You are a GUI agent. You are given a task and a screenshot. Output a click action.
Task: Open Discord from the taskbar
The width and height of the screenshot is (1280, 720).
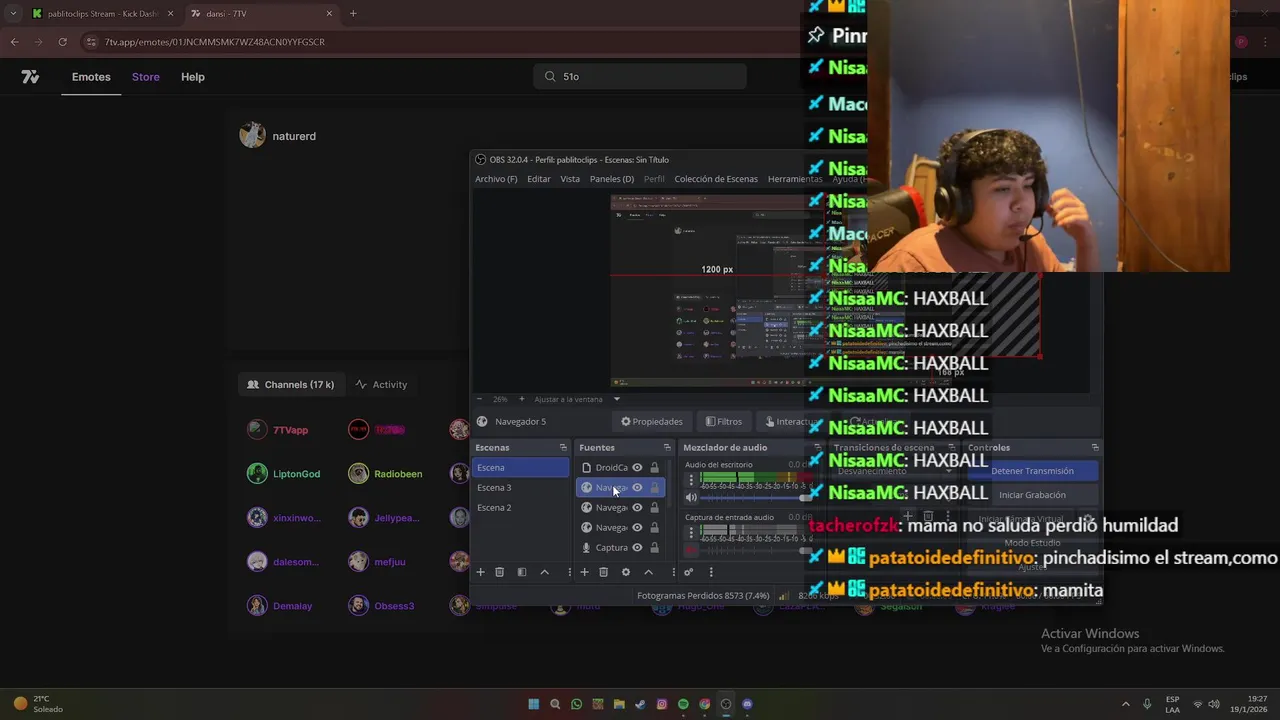click(747, 704)
